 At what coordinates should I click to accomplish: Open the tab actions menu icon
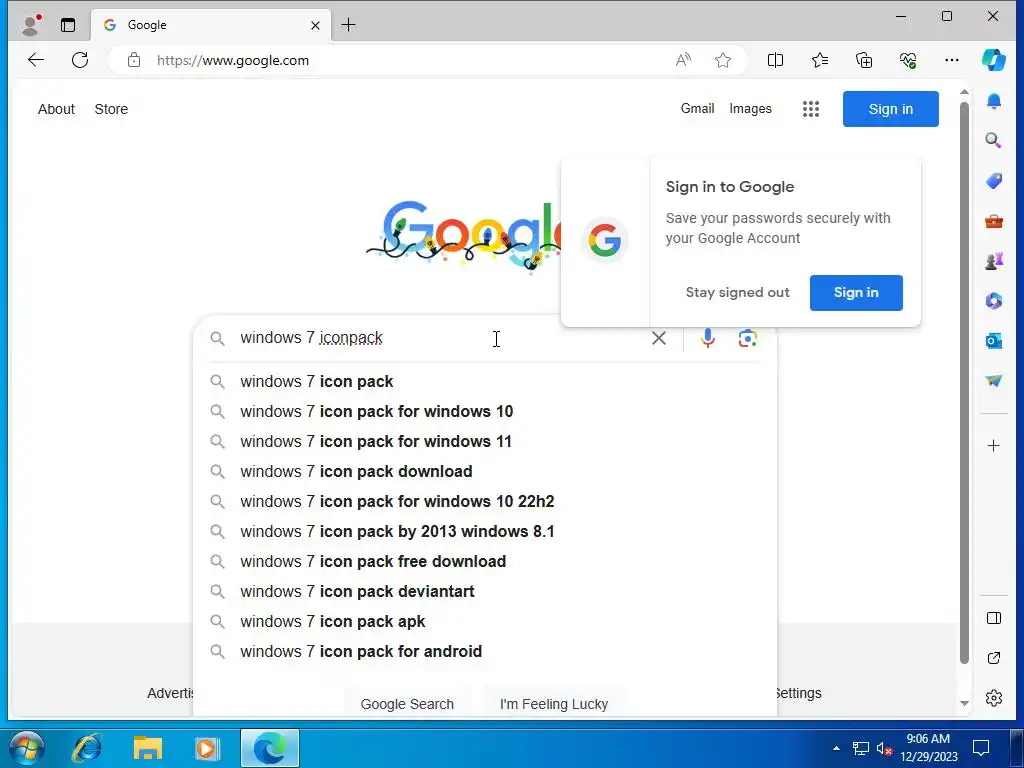68,25
